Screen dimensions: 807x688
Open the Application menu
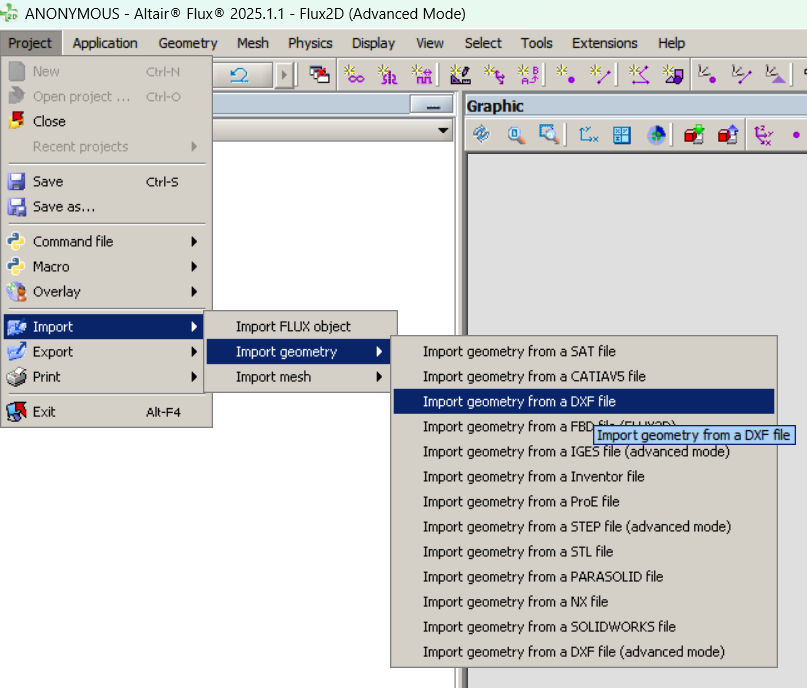(x=105, y=43)
